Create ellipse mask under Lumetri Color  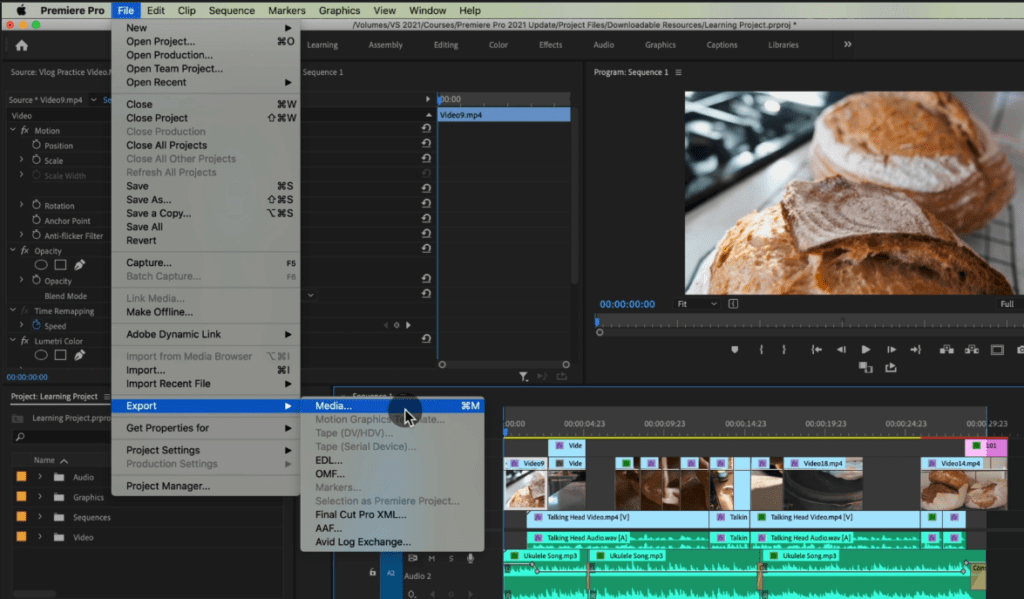coord(41,355)
